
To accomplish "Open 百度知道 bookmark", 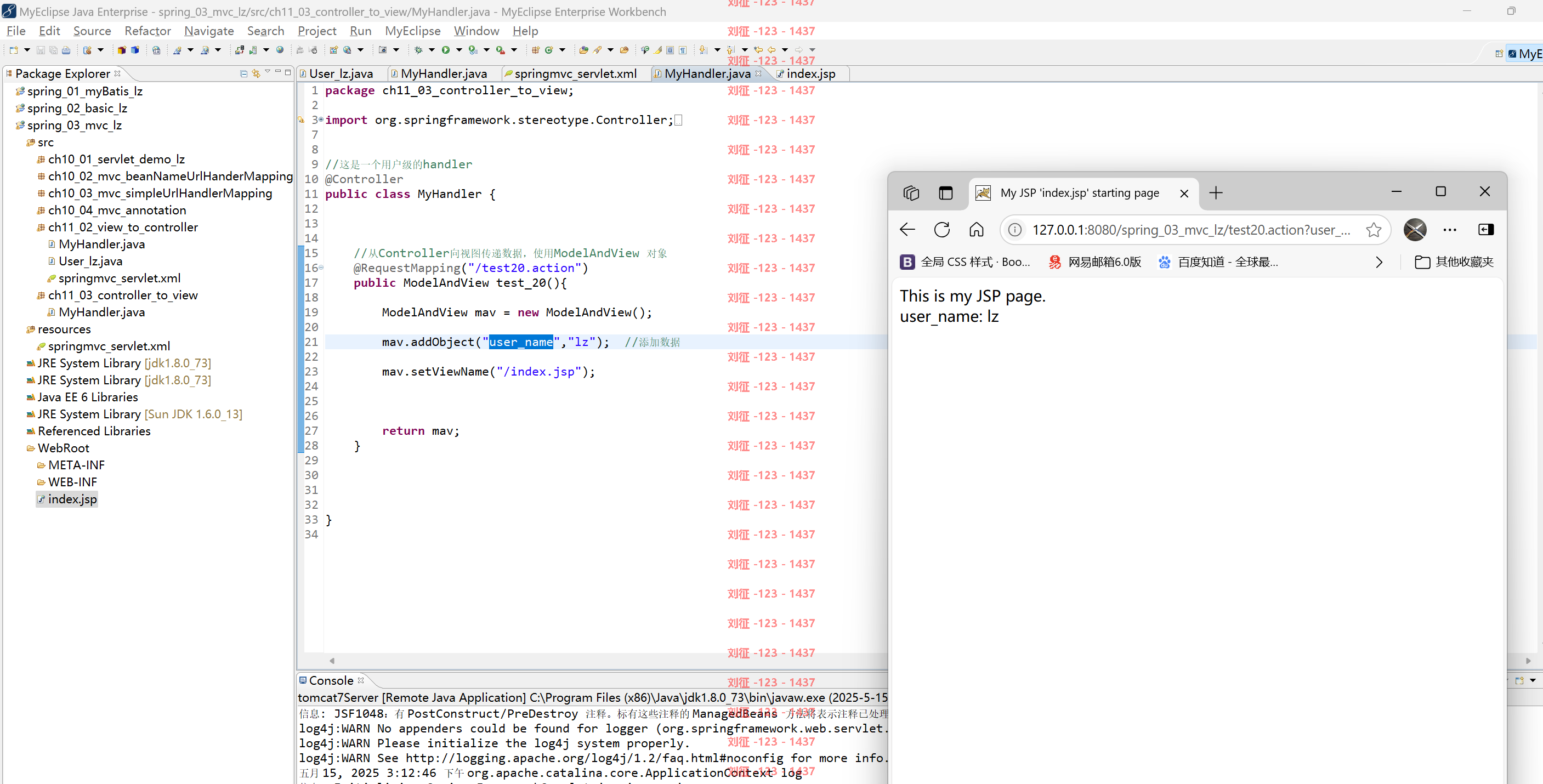I will [1219, 262].
